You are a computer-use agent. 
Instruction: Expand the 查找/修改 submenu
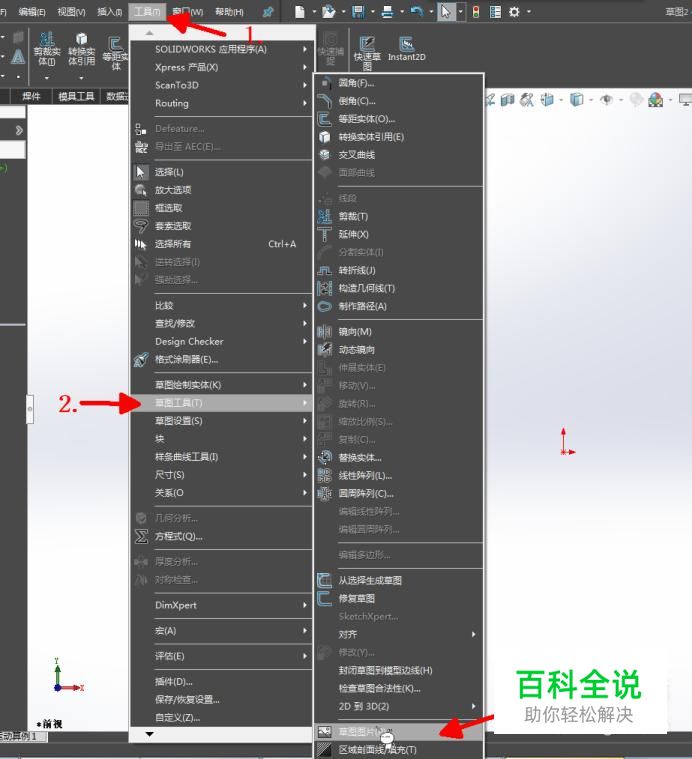coord(222,323)
